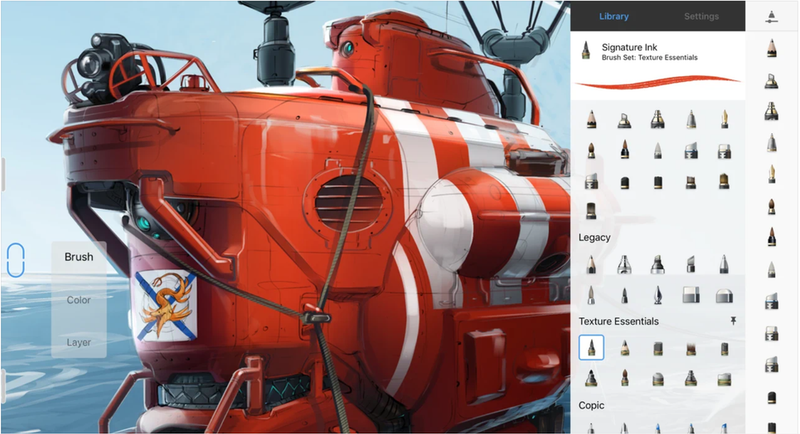This screenshot has width=800, height=434.
Task: Switch to the Library tab
Action: (x=614, y=16)
